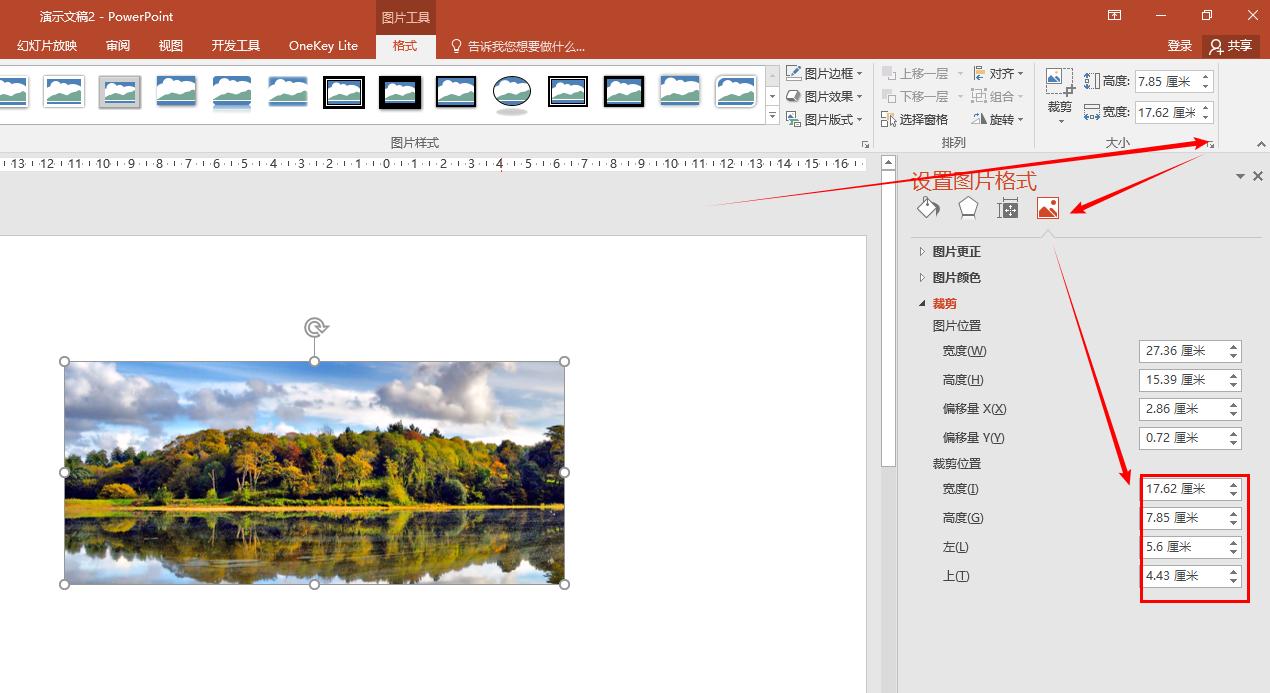Expand the 图片更正 section

[x=956, y=252]
